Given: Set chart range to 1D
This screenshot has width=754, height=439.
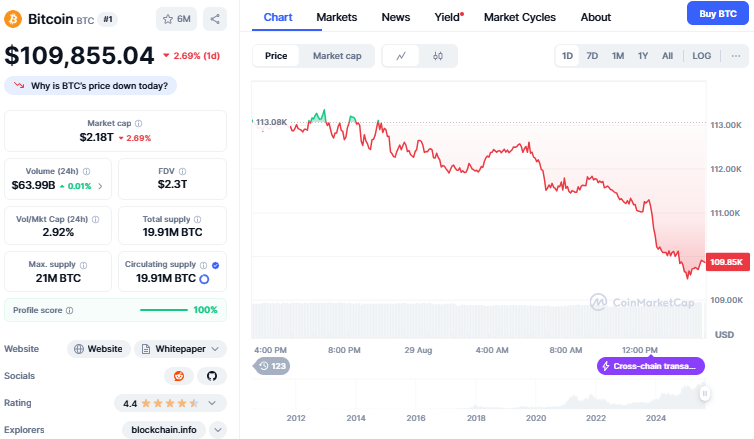Looking at the screenshot, I should (567, 56).
